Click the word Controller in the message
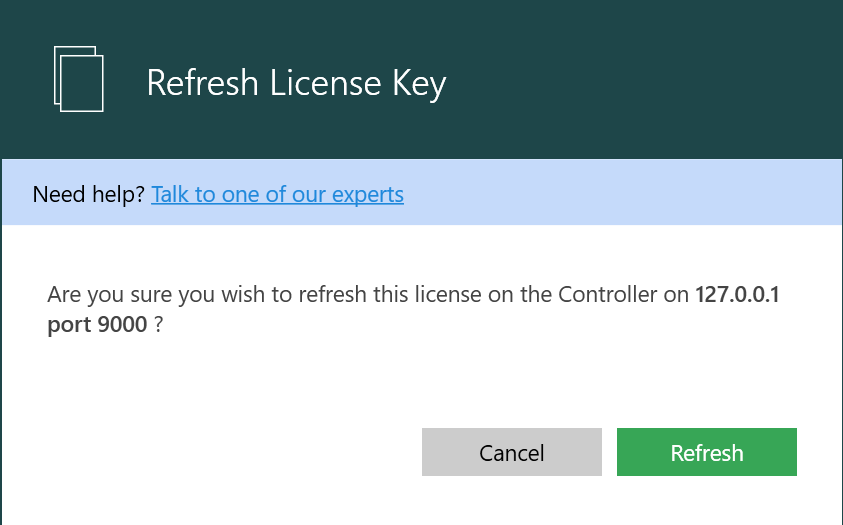Image resolution: width=843 pixels, height=525 pixels. click(608, 294)
